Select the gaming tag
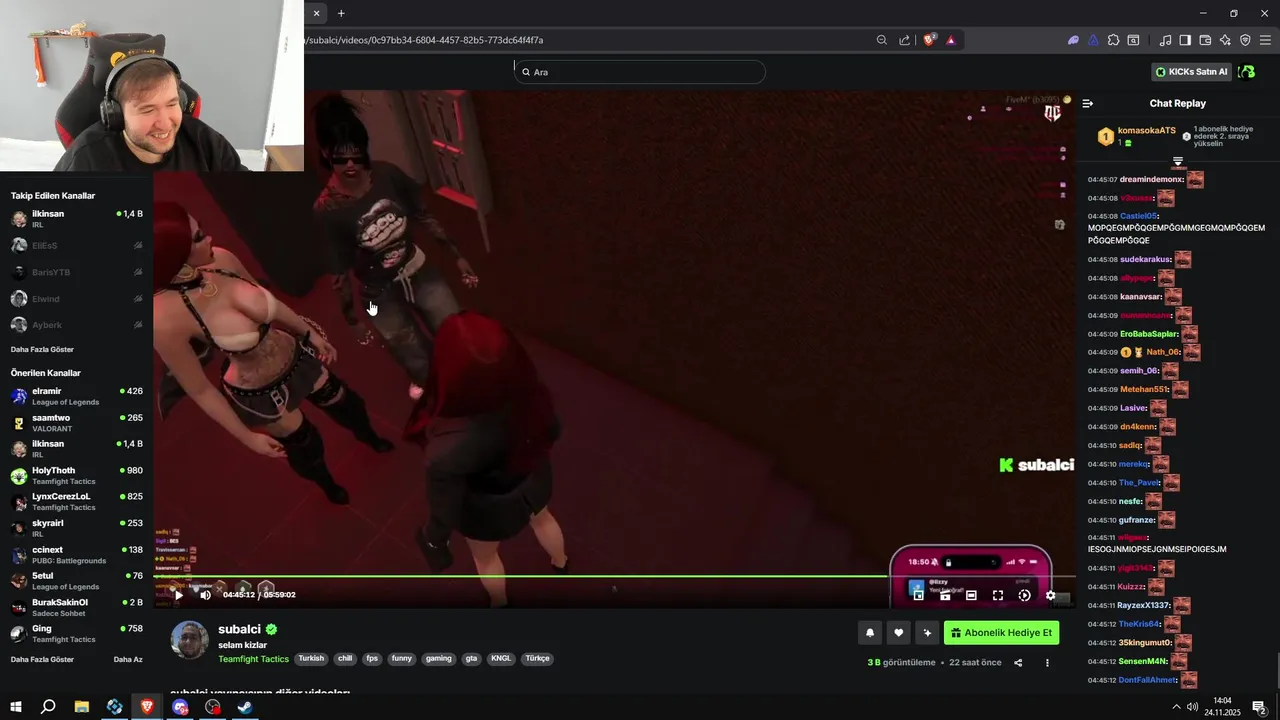 coord(438,659)
